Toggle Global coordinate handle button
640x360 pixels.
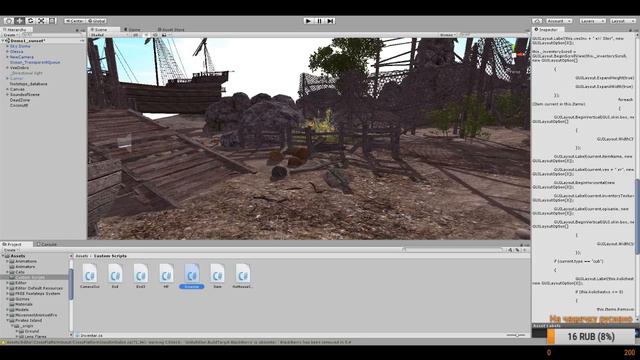[x=96, y=21]
